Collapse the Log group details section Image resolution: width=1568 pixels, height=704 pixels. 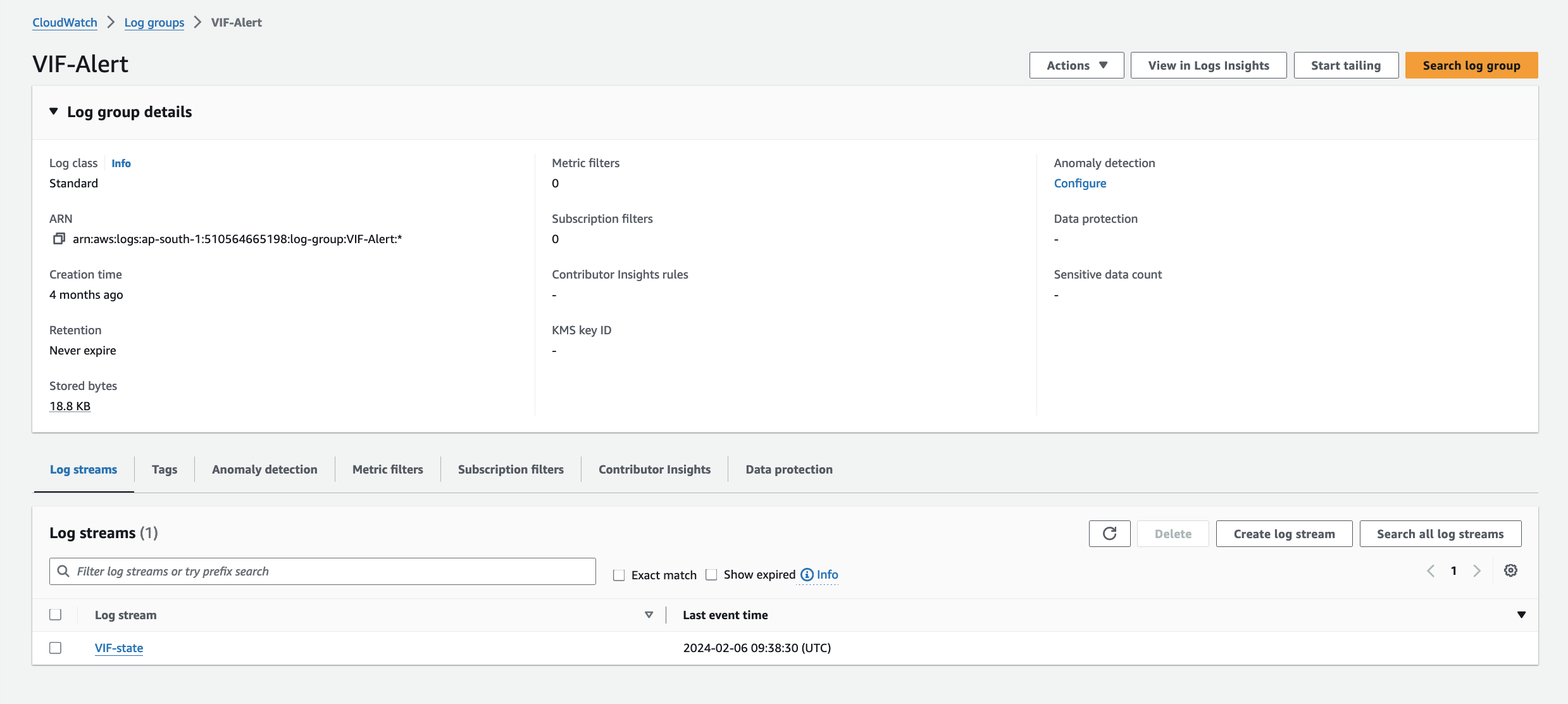[54, 112]
